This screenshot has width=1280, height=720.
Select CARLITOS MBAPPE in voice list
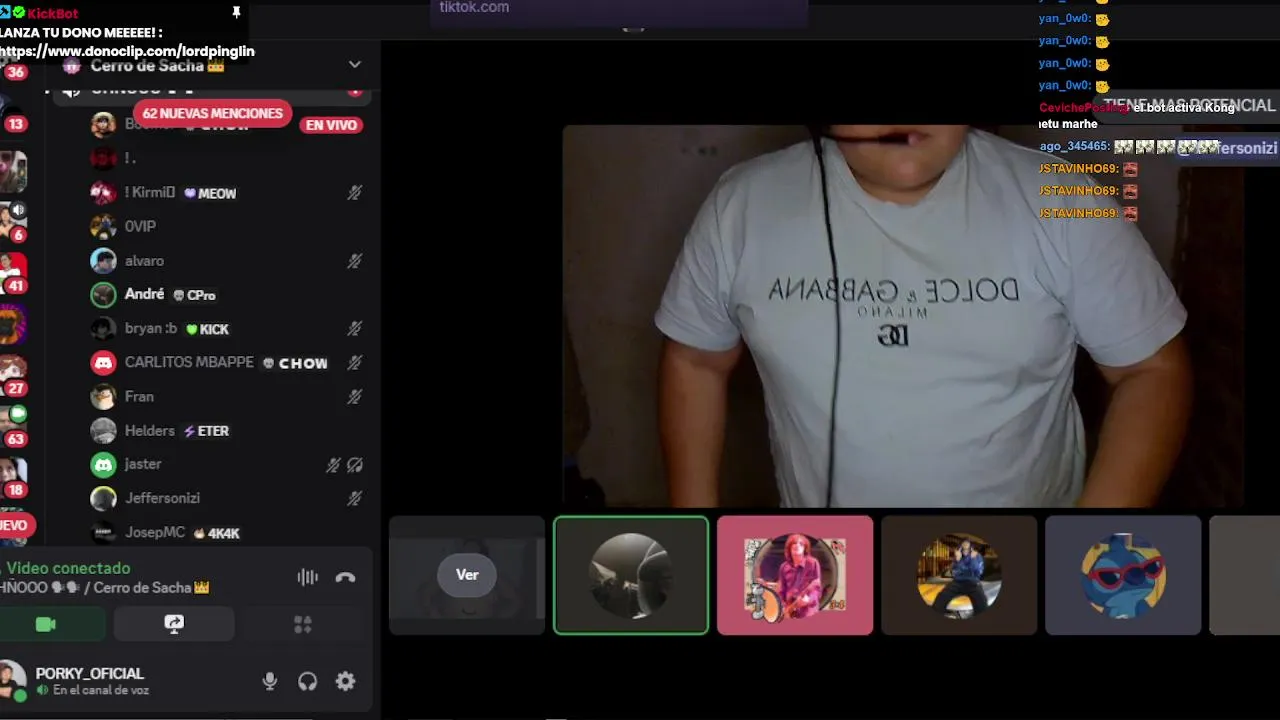coord(189,362)
